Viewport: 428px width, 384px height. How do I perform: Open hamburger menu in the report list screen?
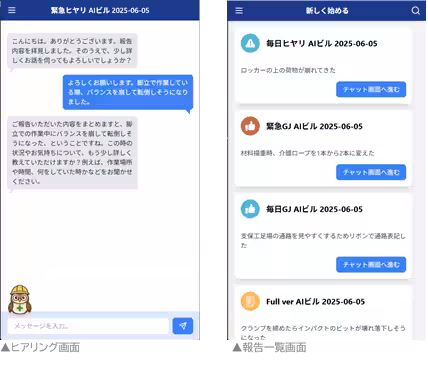239,11
